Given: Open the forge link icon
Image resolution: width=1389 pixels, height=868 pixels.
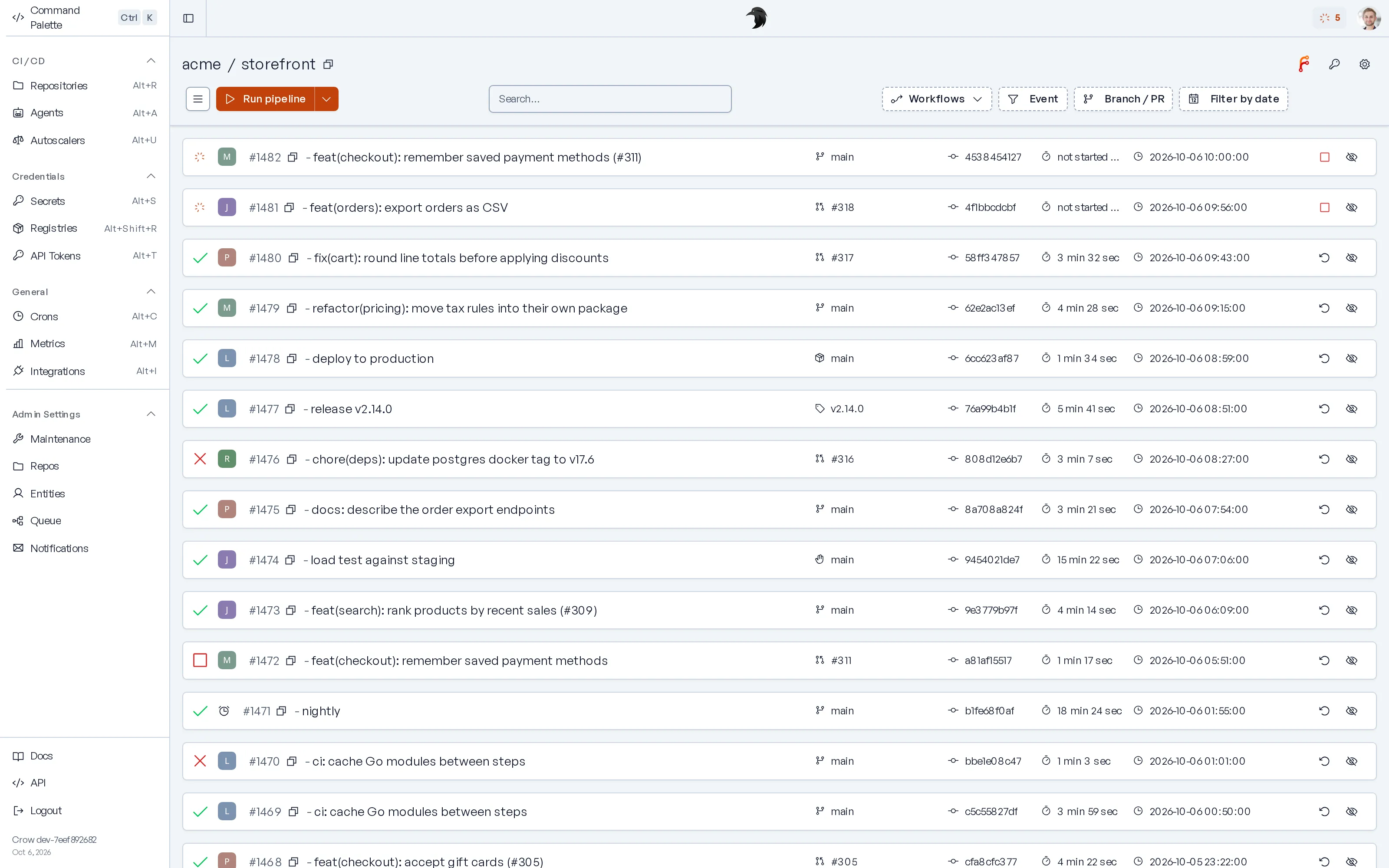Looking at the screenshot, I should pyautogui.click(x=1304, y=64).
